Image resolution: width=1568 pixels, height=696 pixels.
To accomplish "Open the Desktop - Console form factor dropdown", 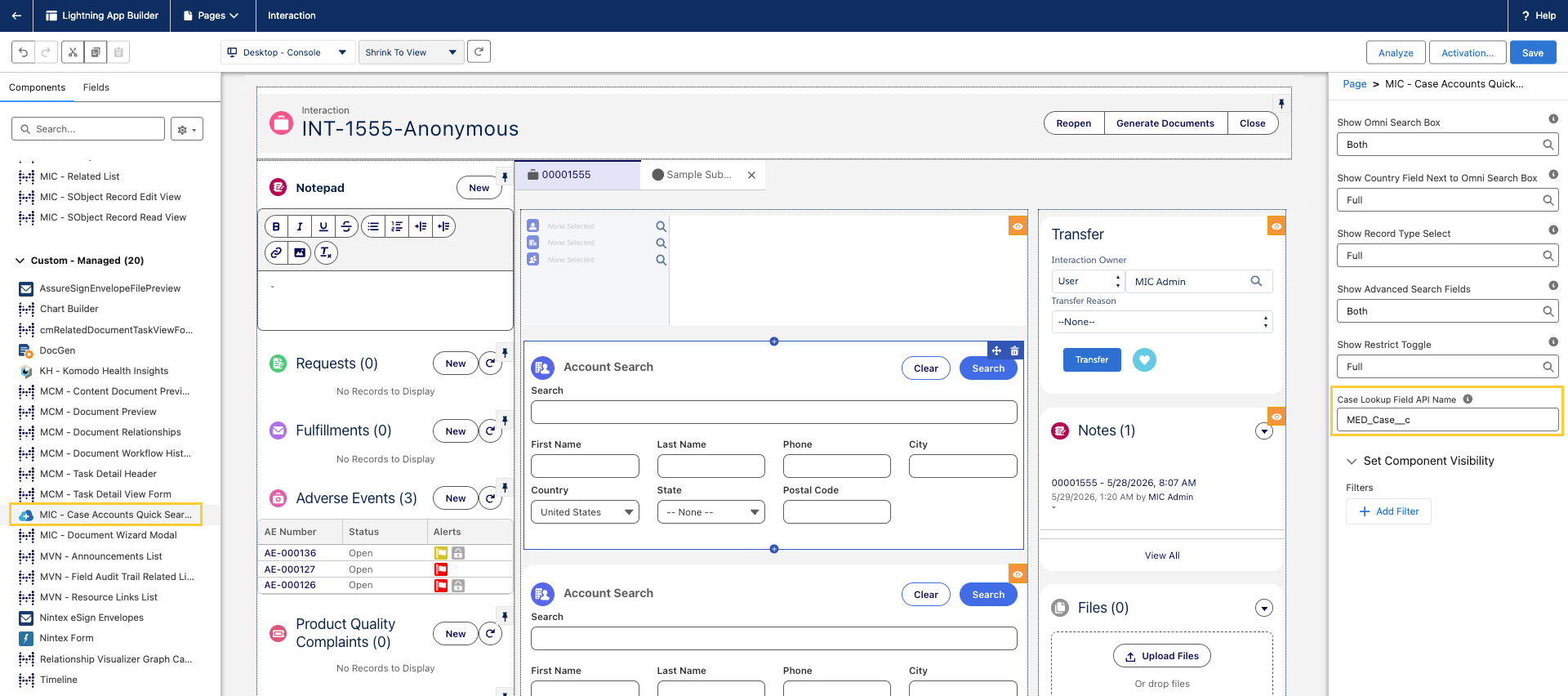I will point(288,52).
